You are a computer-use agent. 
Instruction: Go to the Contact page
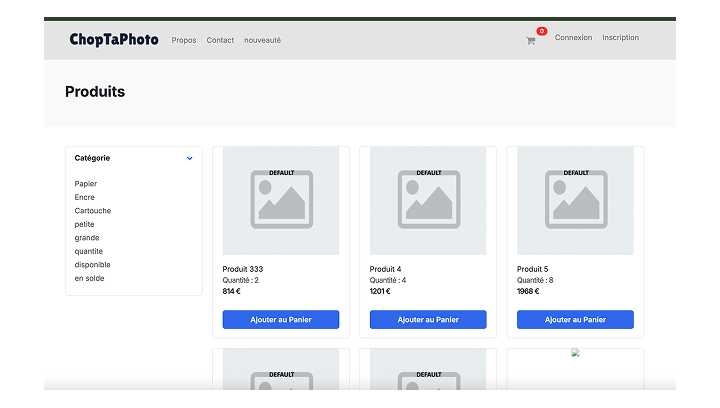click(220, 40)
